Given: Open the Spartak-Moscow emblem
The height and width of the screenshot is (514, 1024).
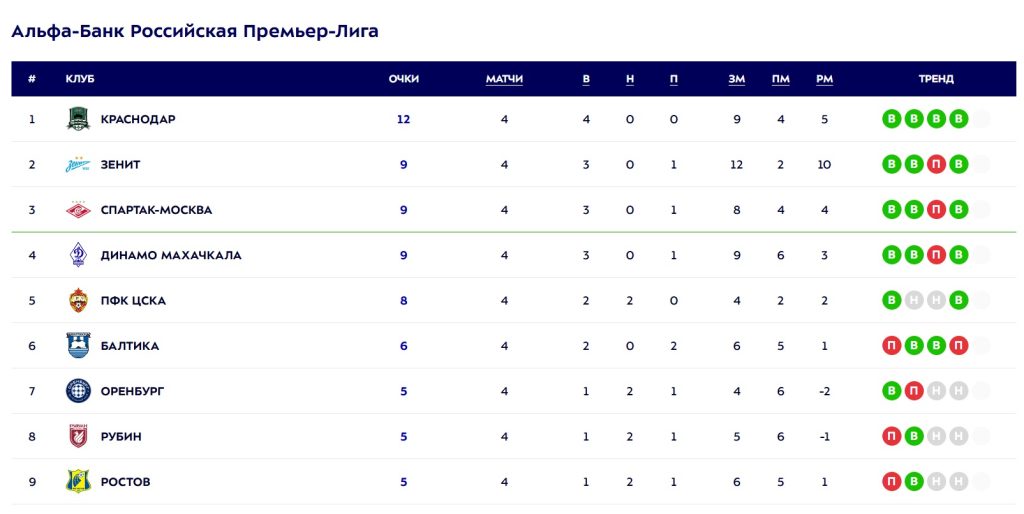Looking at the screenshot, I should point(78,210).
